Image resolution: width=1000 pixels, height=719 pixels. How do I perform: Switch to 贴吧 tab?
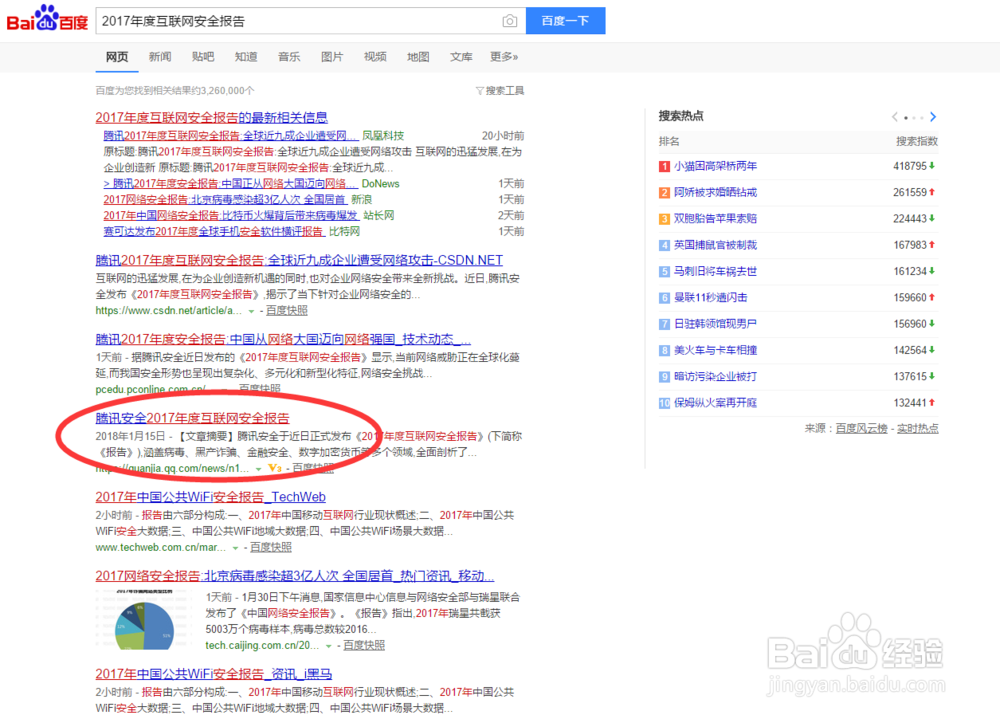pos(203,57)
